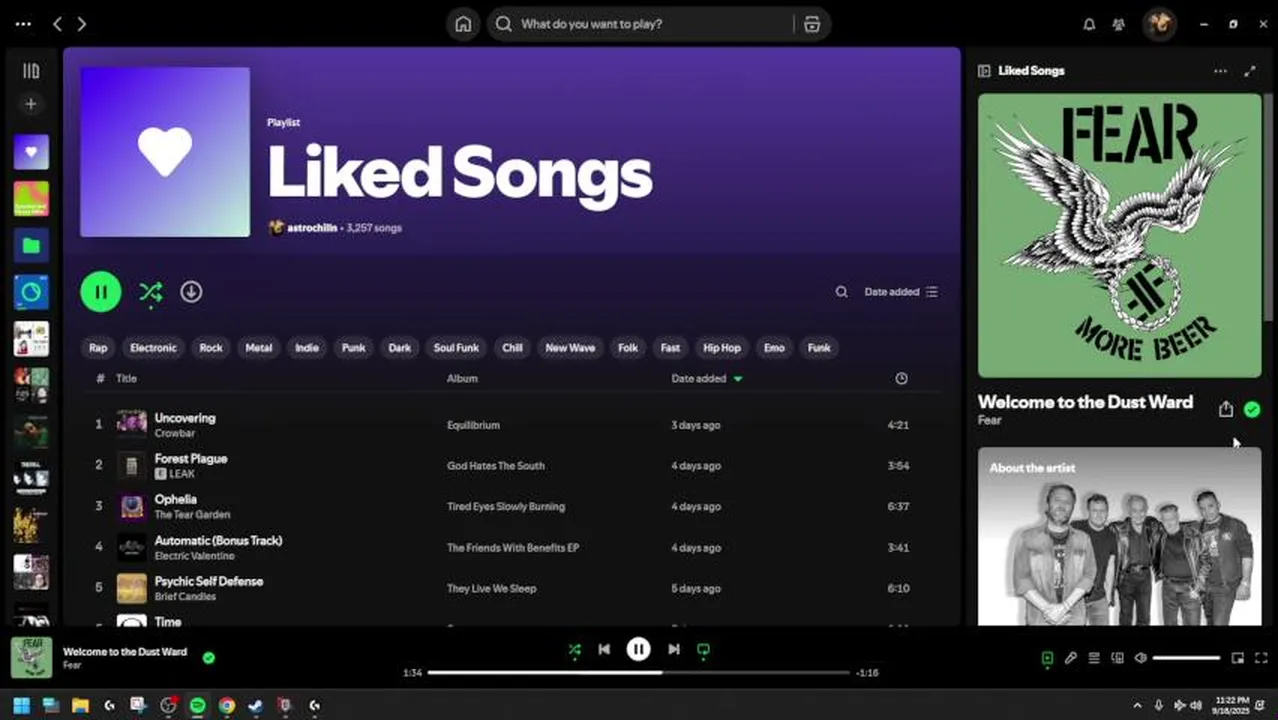
Task: Download the Liked Songs playlist
Action: tap(191, 292)
